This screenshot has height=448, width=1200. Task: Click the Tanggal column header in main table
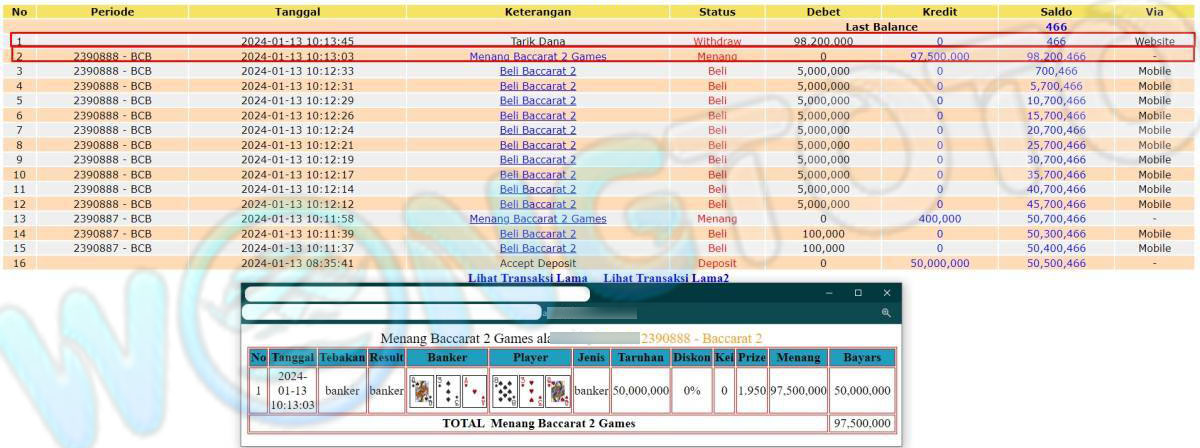pos(298,12)
